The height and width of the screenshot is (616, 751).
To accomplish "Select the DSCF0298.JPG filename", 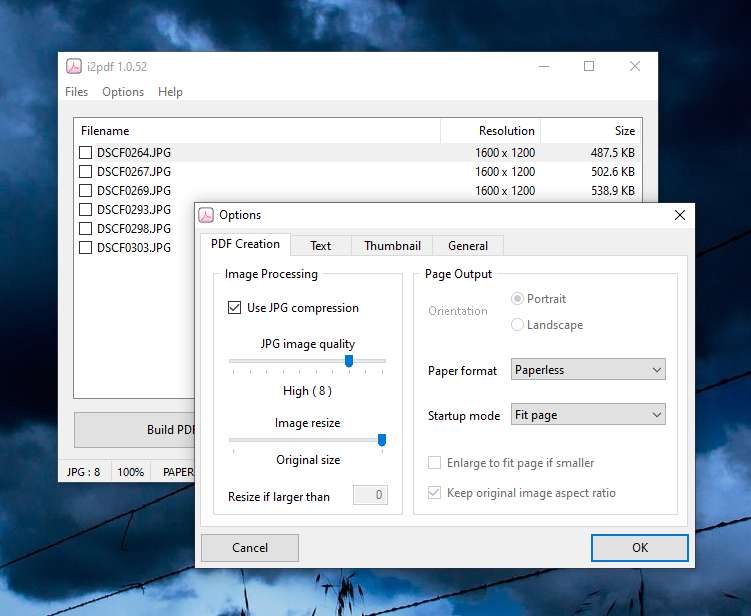I will click(134, 228).
